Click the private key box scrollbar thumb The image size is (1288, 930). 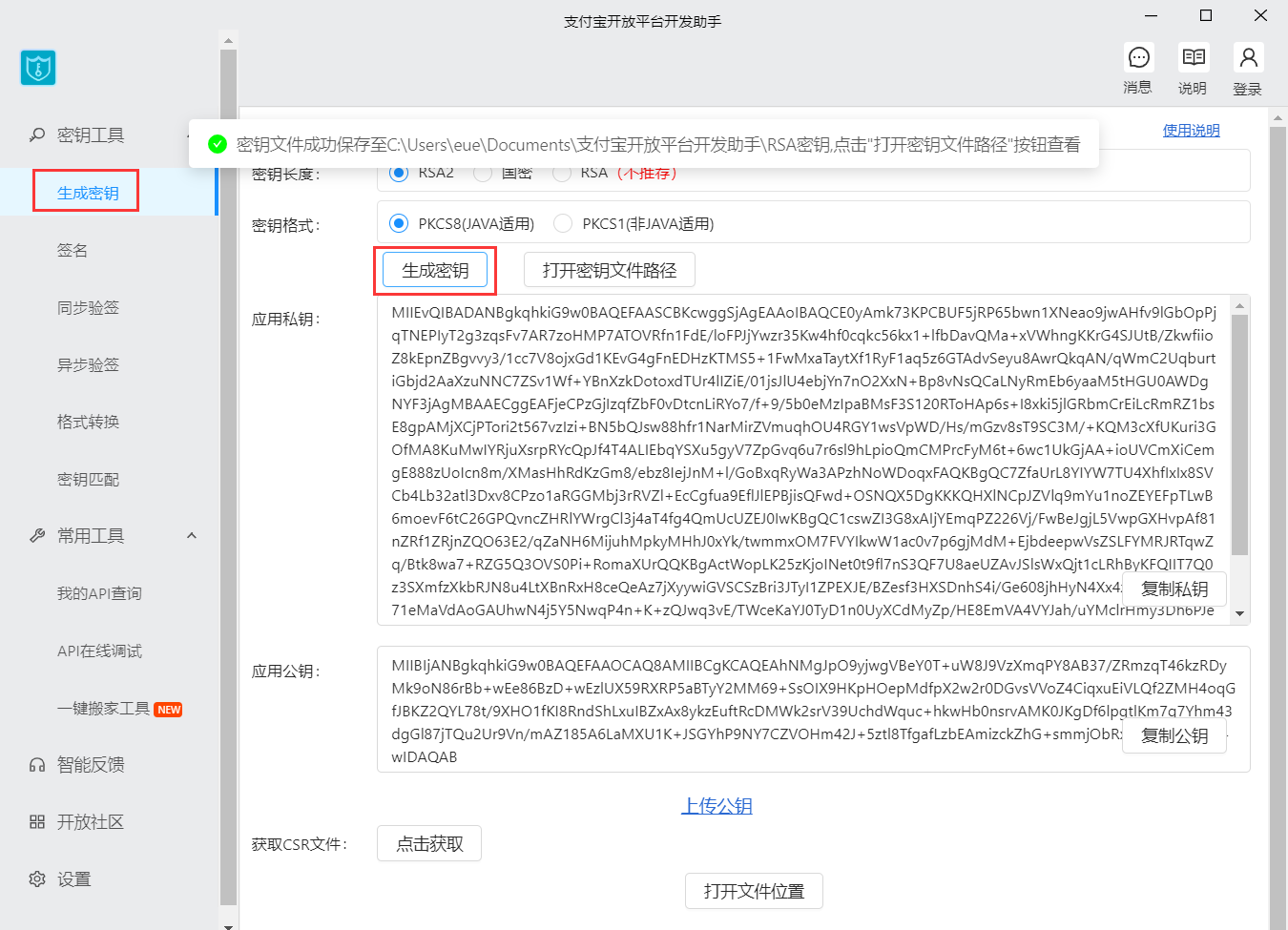tap(1240, 435)
